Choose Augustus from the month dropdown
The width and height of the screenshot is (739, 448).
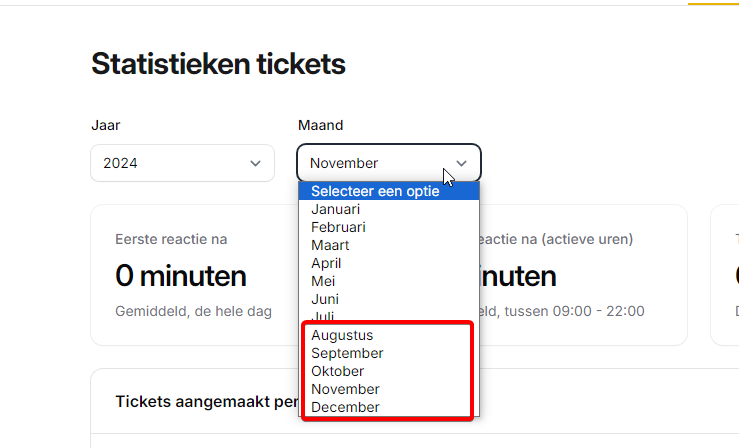click(x=341, y=335)
